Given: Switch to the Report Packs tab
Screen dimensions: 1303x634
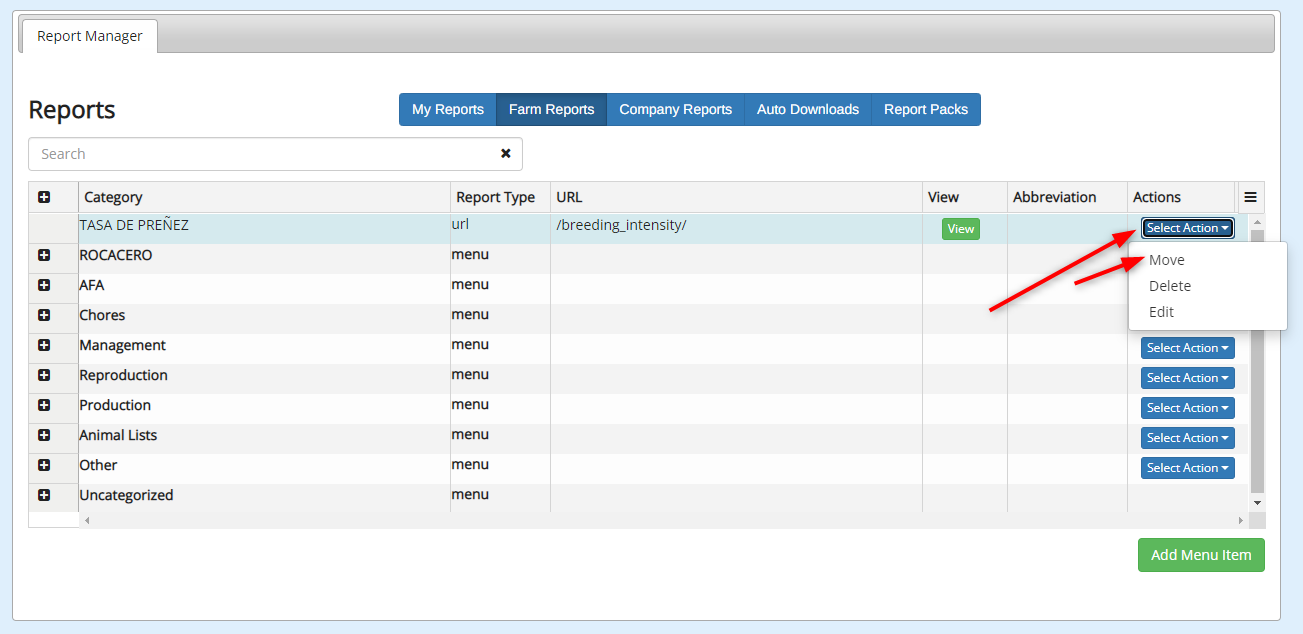Looking at the screenshot, I should [925, 110].
